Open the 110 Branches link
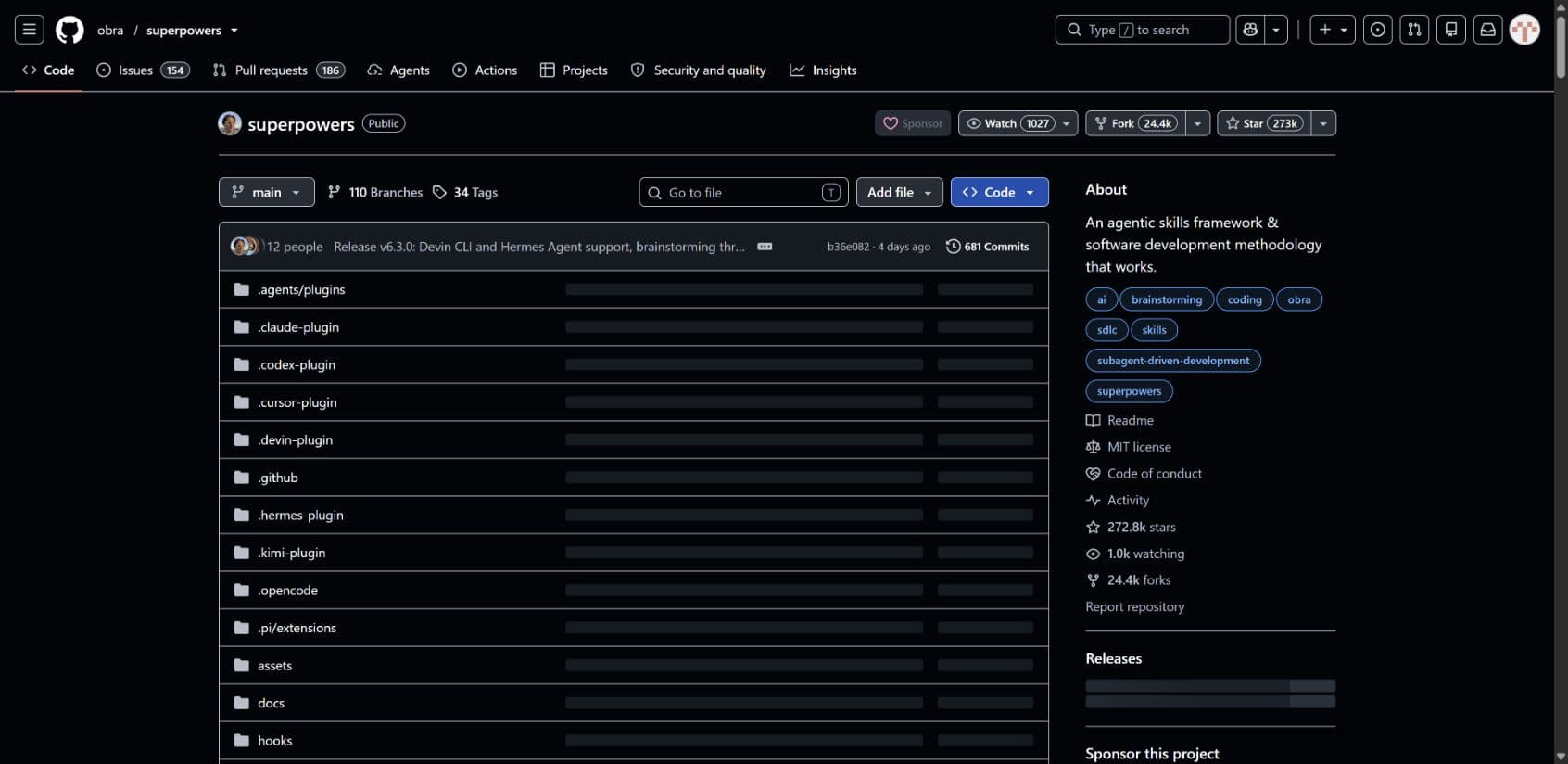 pos(375,192)
